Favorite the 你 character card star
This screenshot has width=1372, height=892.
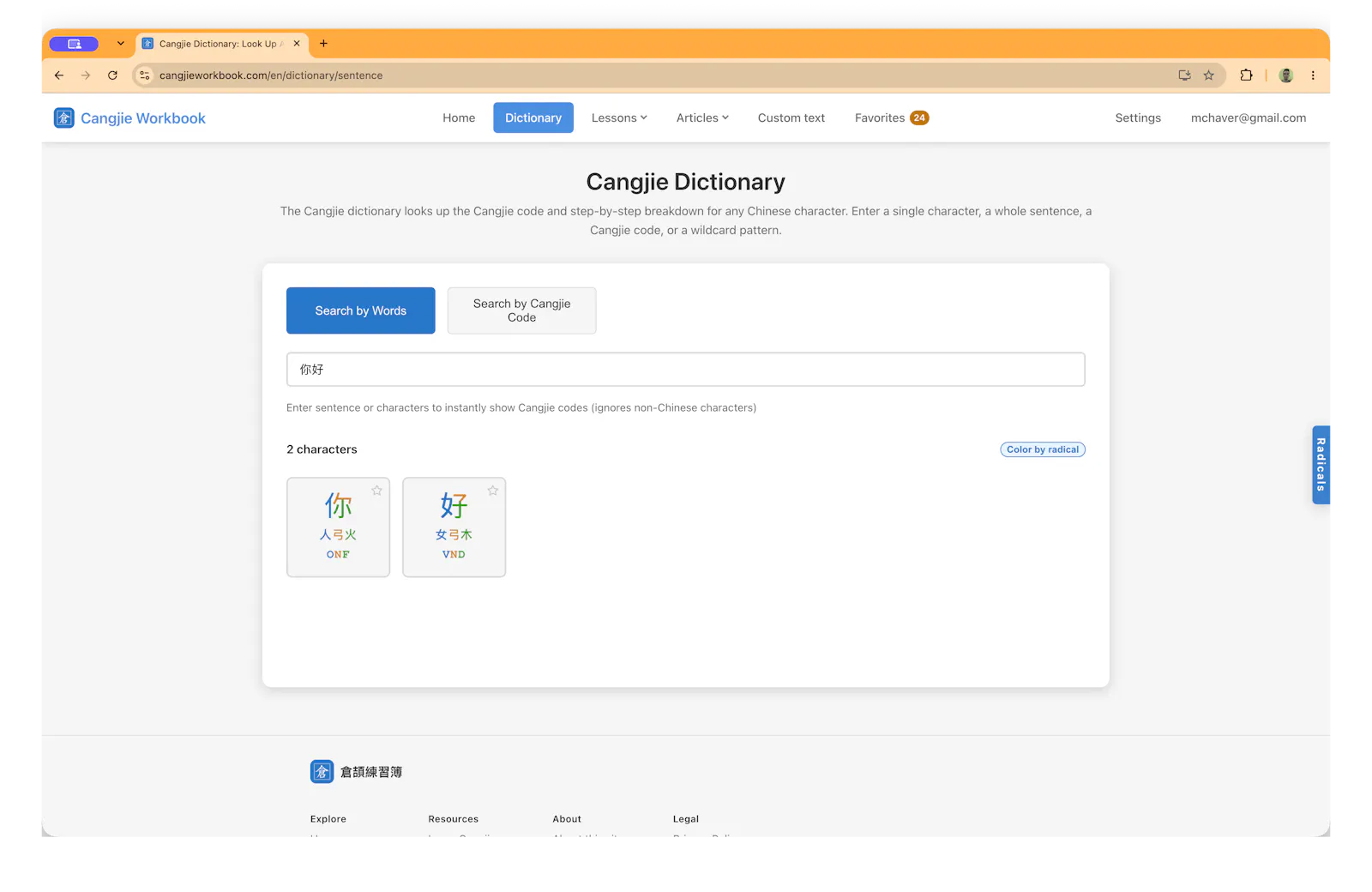(376, 491)
